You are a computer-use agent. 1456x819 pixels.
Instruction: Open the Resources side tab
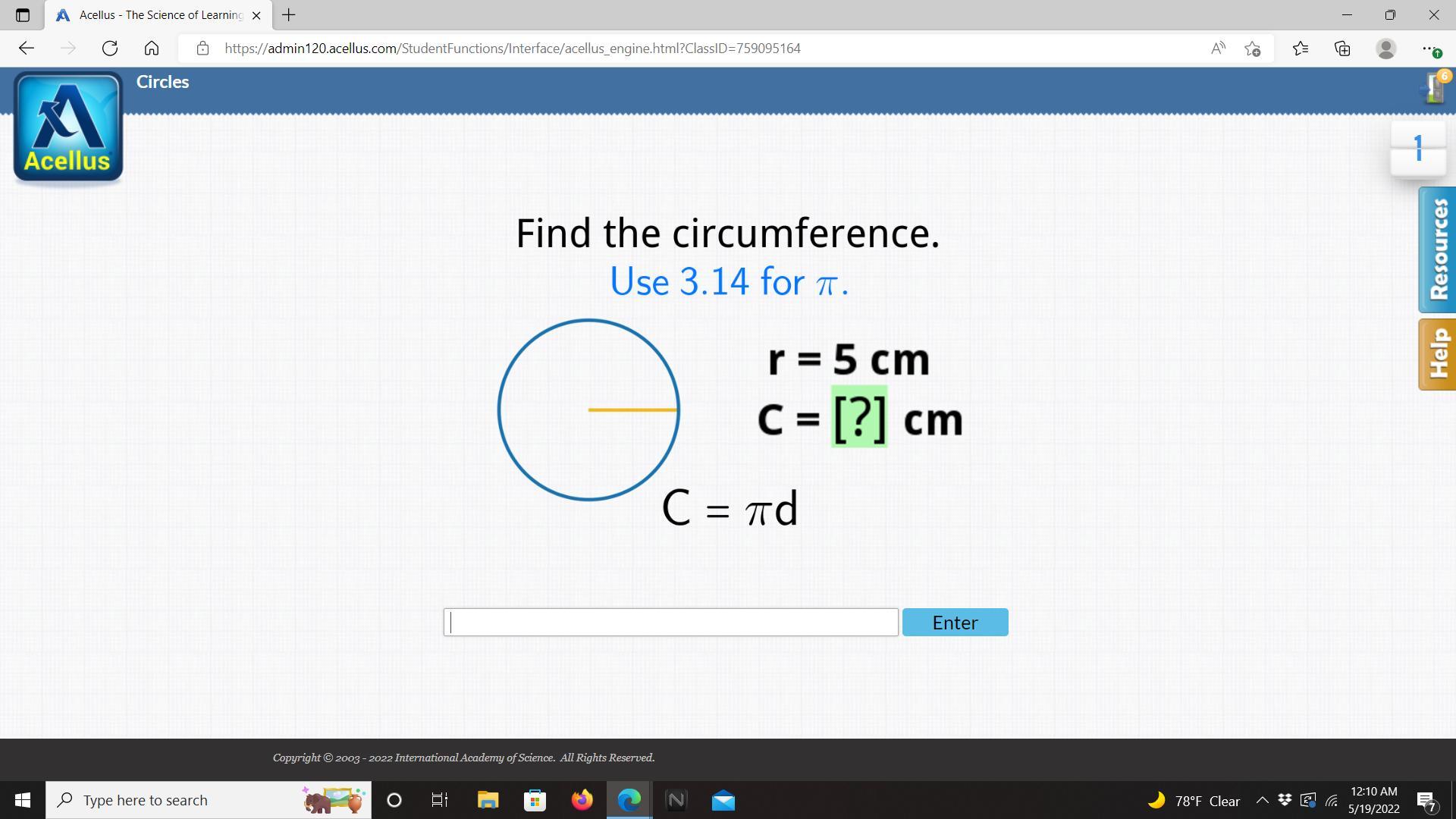click(1438, 249)
